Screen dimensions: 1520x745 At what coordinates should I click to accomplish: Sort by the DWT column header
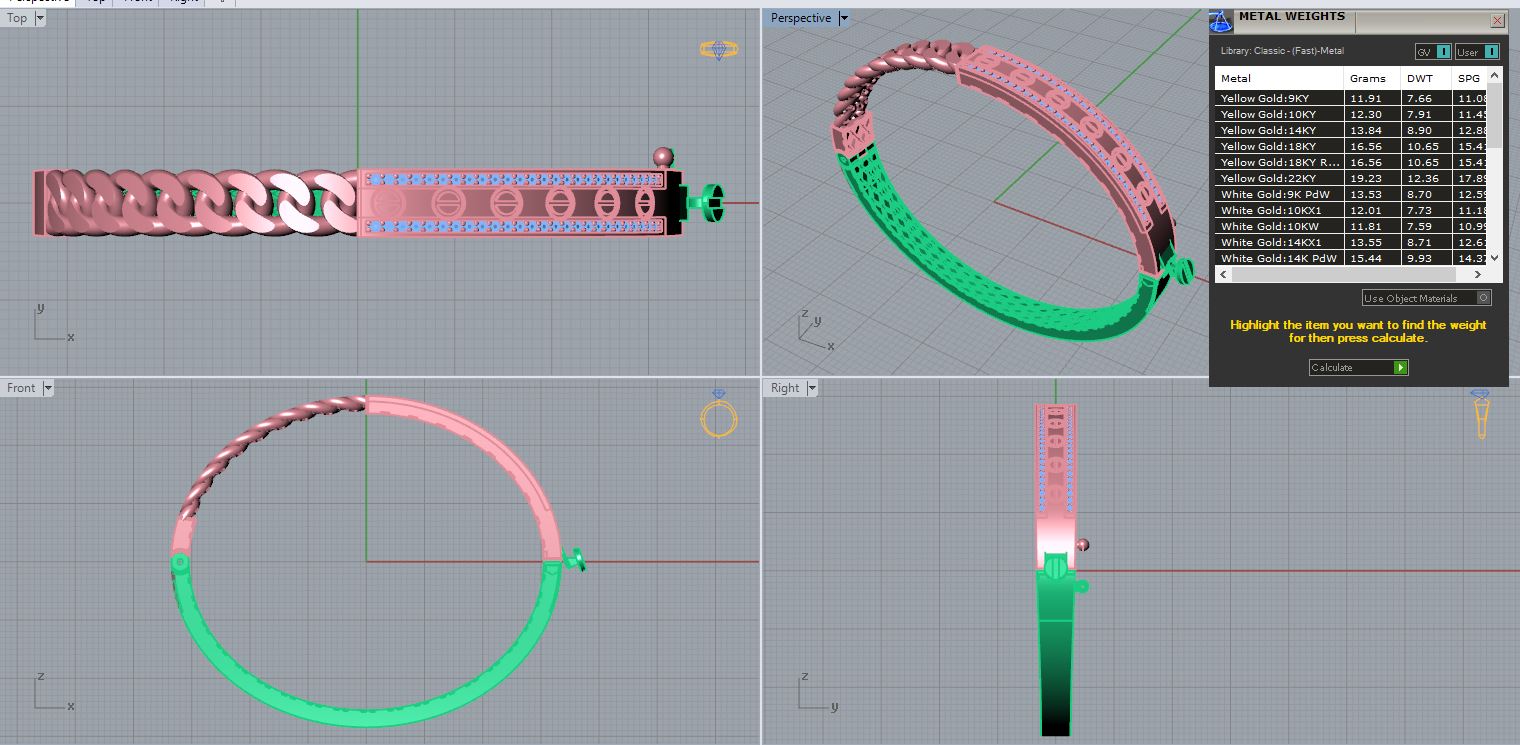[1426, 78]
